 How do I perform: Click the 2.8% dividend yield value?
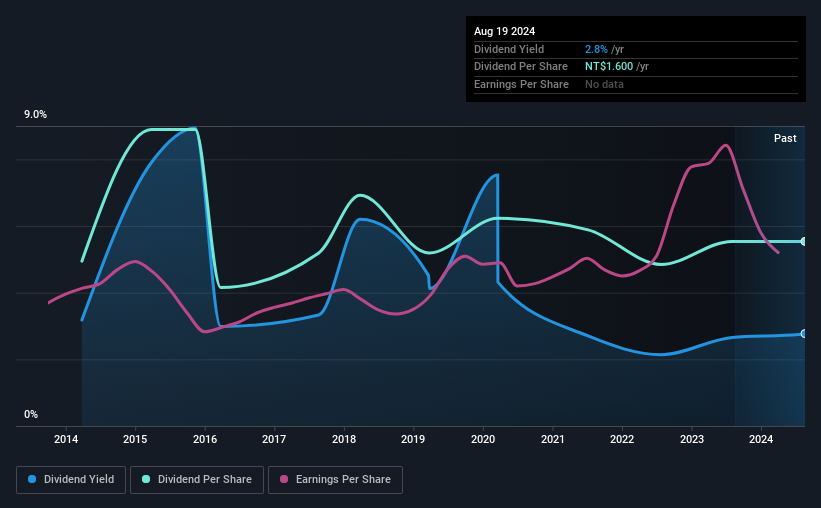point(596,49)
